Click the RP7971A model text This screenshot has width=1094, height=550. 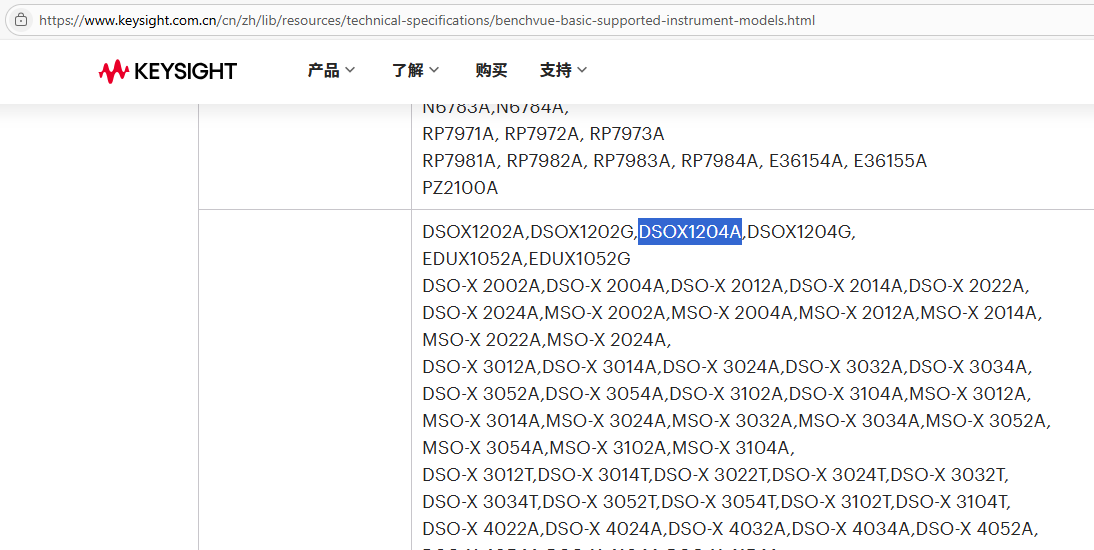pyautogui.click(x=458, y=133)
